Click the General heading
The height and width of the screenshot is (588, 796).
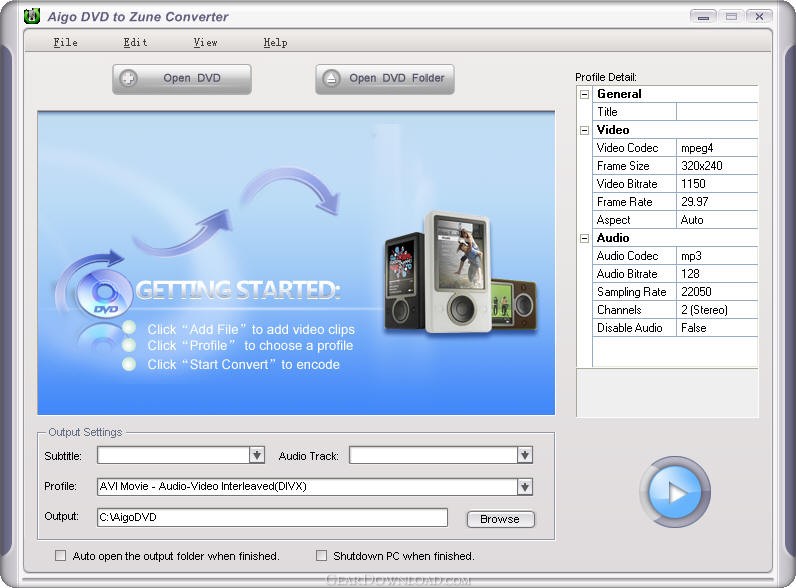[619, 94]
